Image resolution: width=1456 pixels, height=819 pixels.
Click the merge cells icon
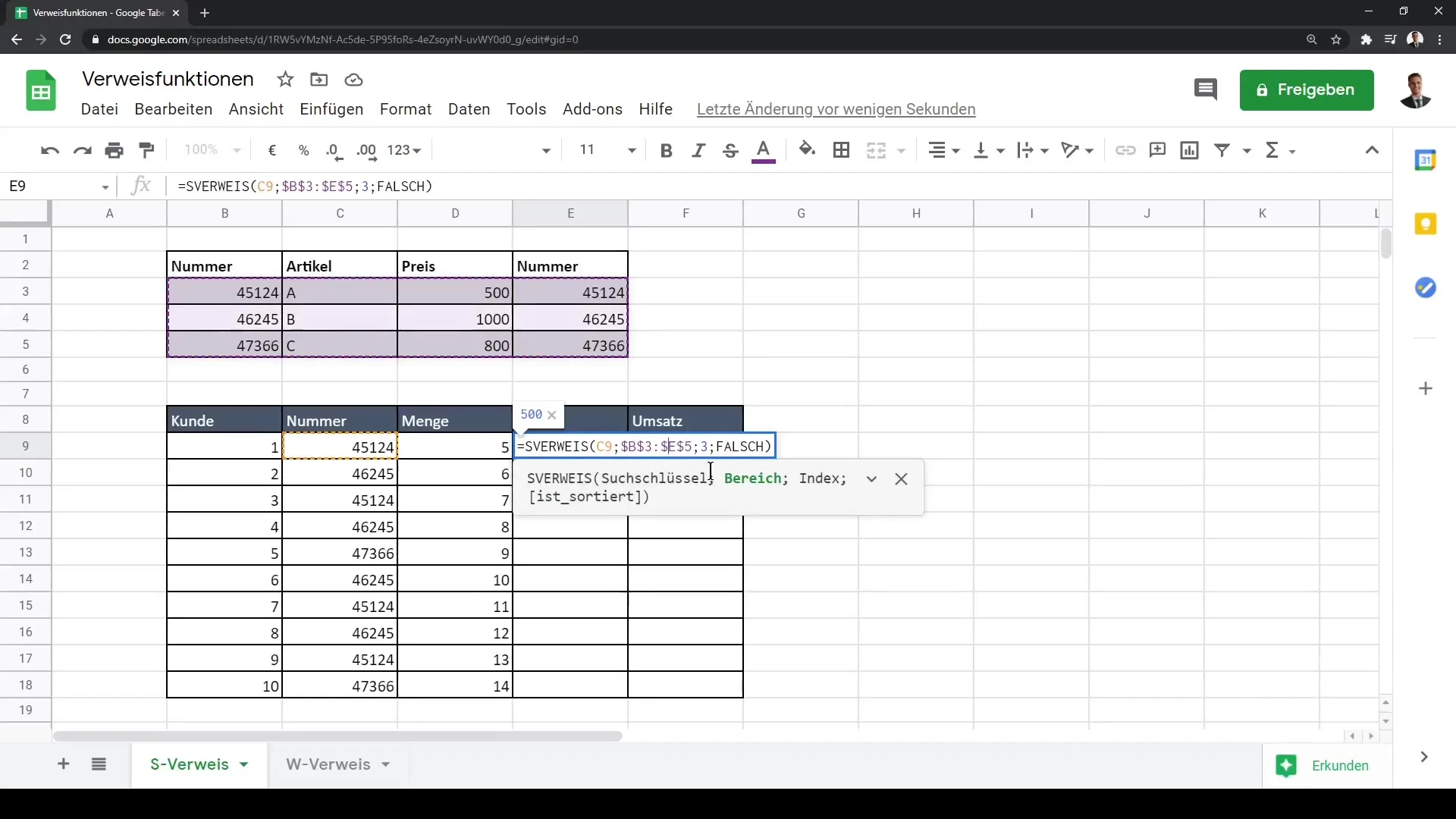point(877,150)
